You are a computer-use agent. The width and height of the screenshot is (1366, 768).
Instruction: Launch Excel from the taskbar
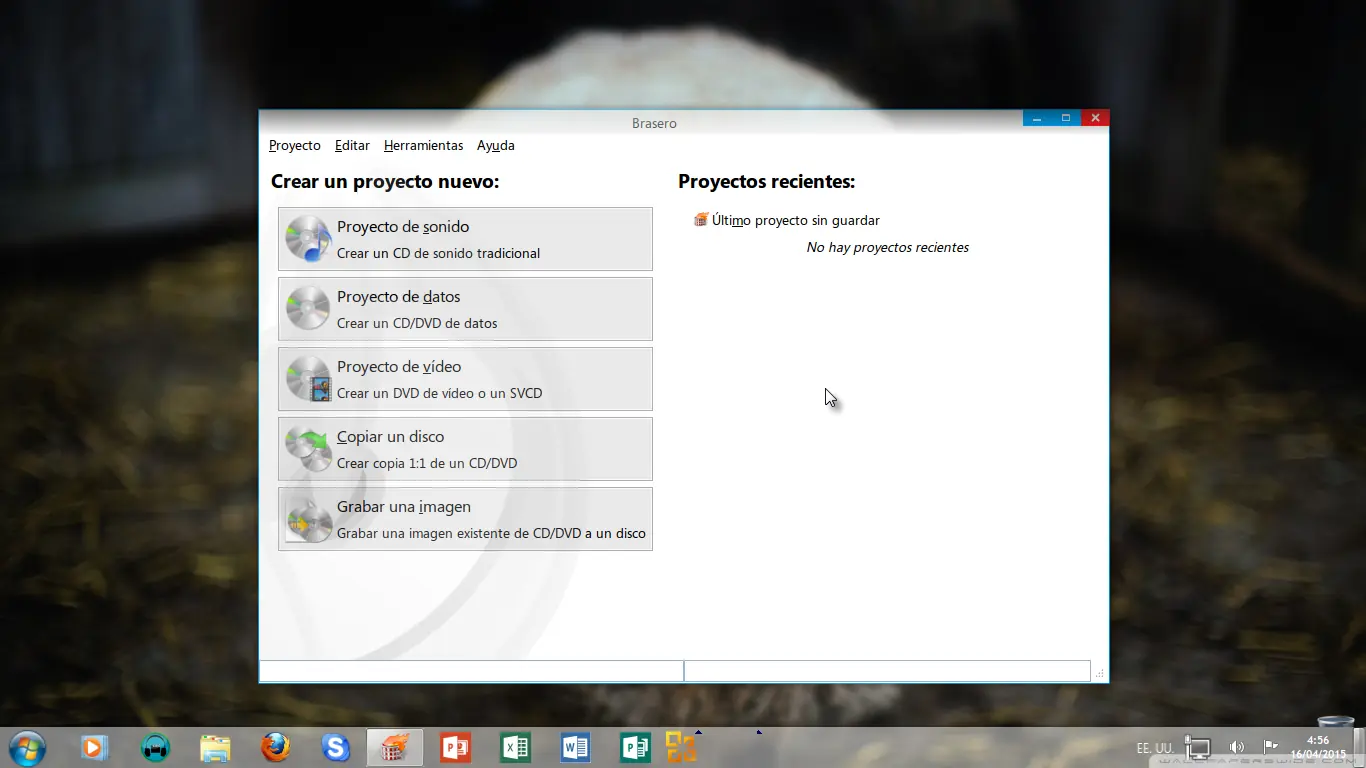tap(515, 747)
